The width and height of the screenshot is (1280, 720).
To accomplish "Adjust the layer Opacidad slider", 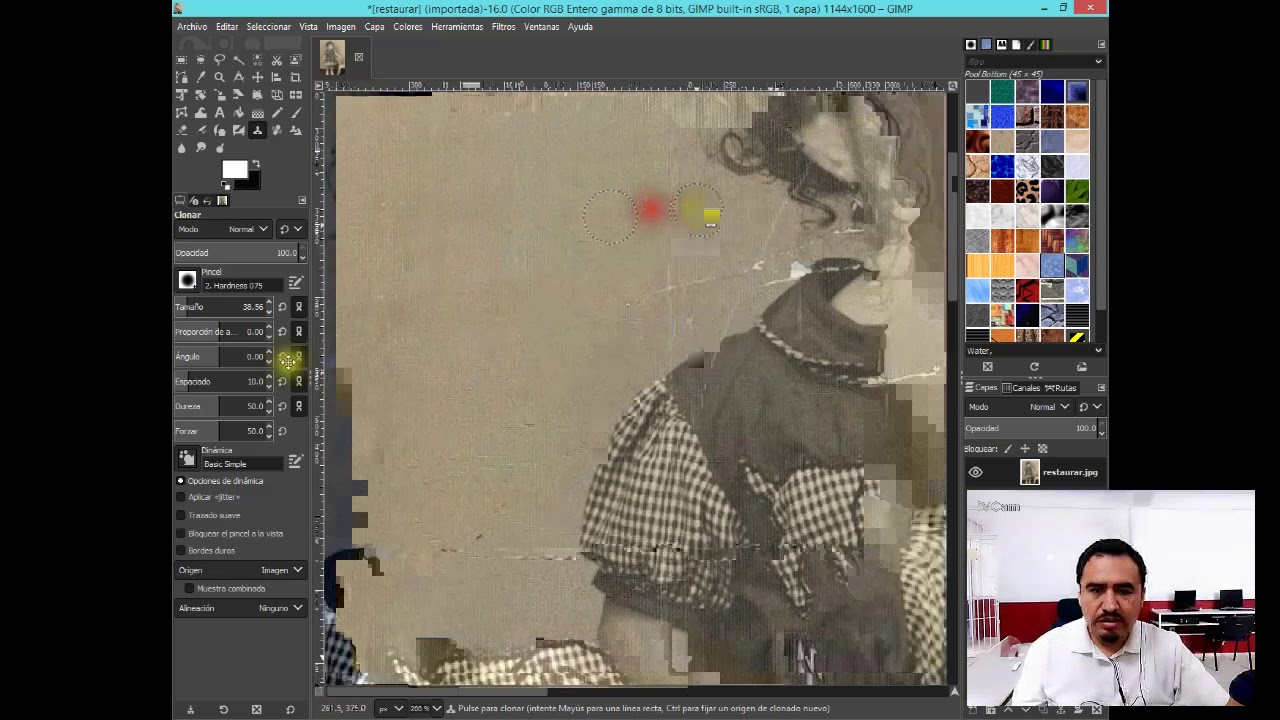I will pyautogui.click(x=1031, y=428).
